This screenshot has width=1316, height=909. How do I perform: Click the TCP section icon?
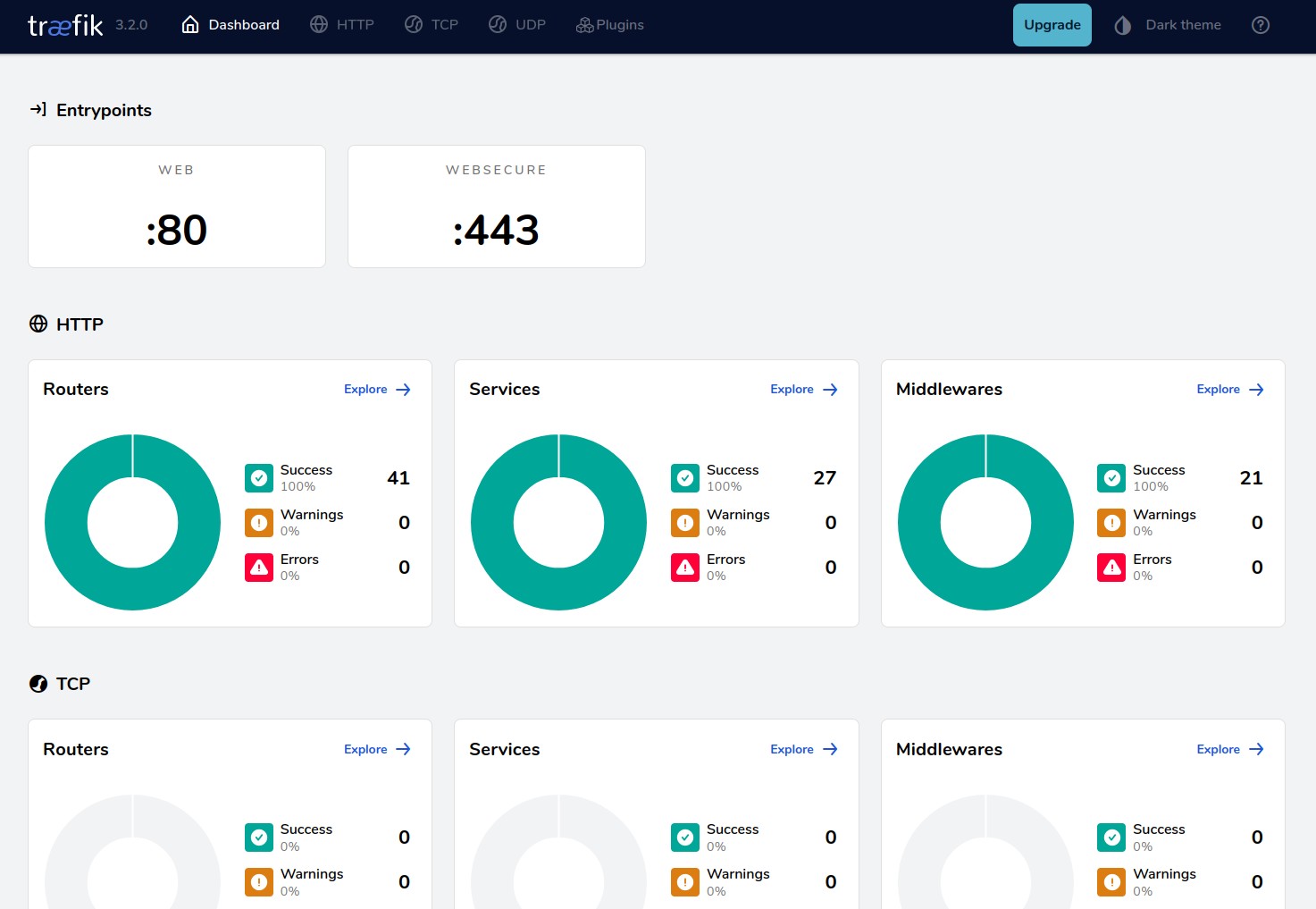pyautogui.click(x=38, y=684)
